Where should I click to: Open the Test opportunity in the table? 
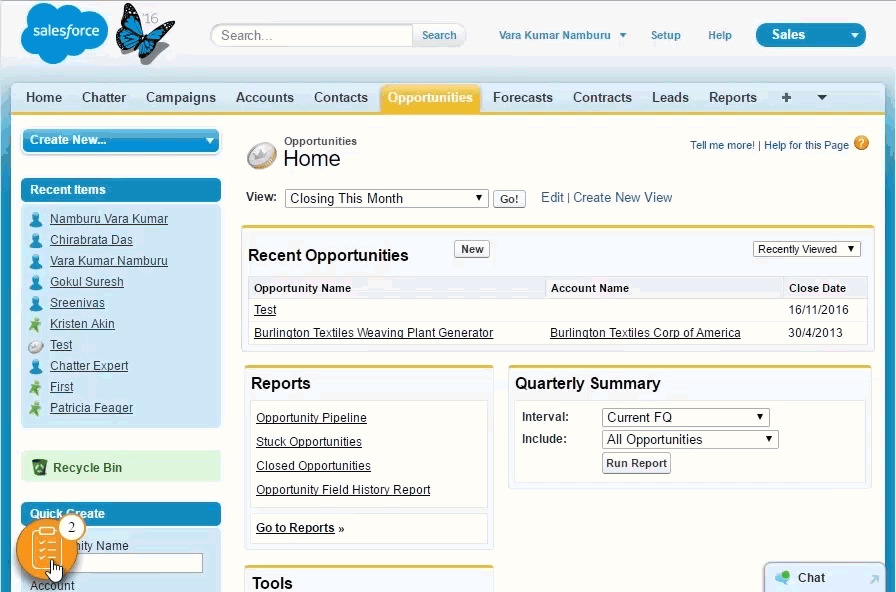point(265,310)
